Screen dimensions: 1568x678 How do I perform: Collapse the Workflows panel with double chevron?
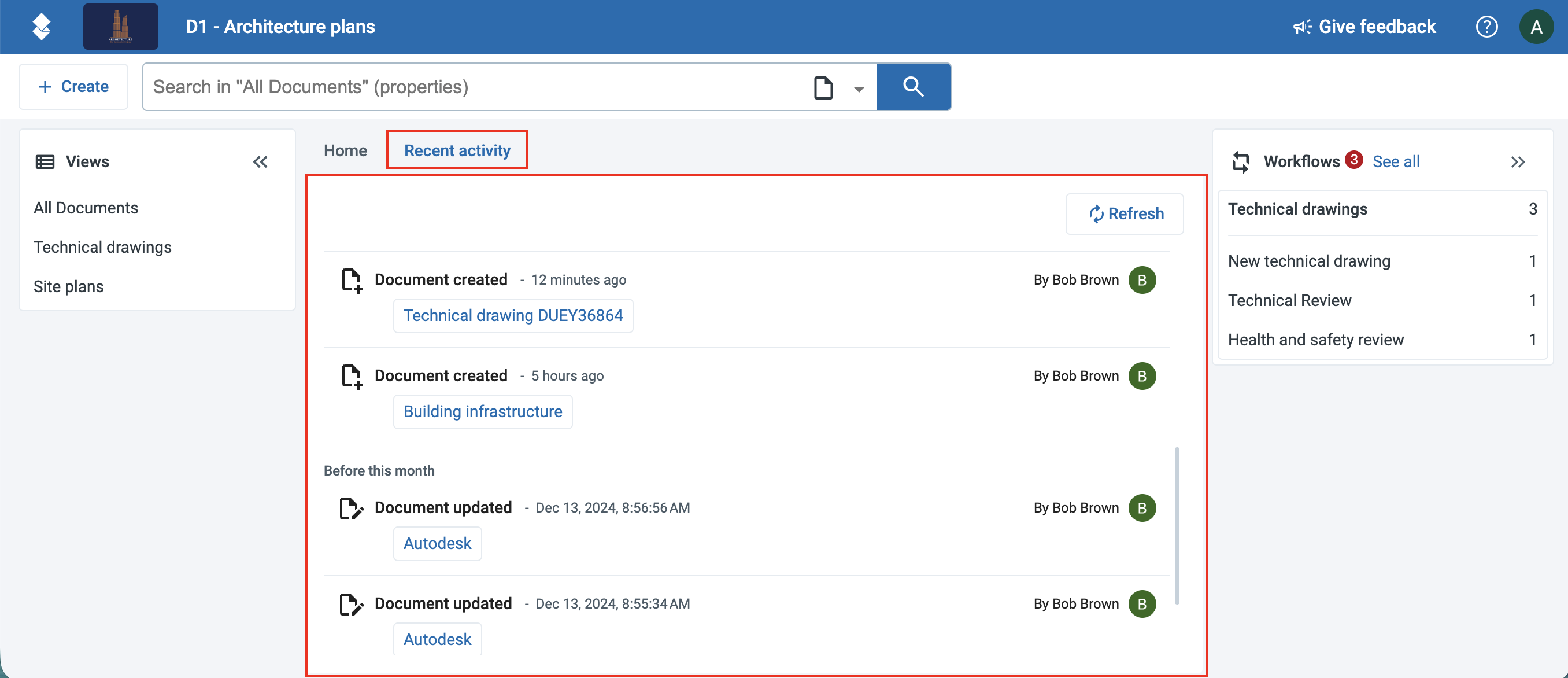1518,161
